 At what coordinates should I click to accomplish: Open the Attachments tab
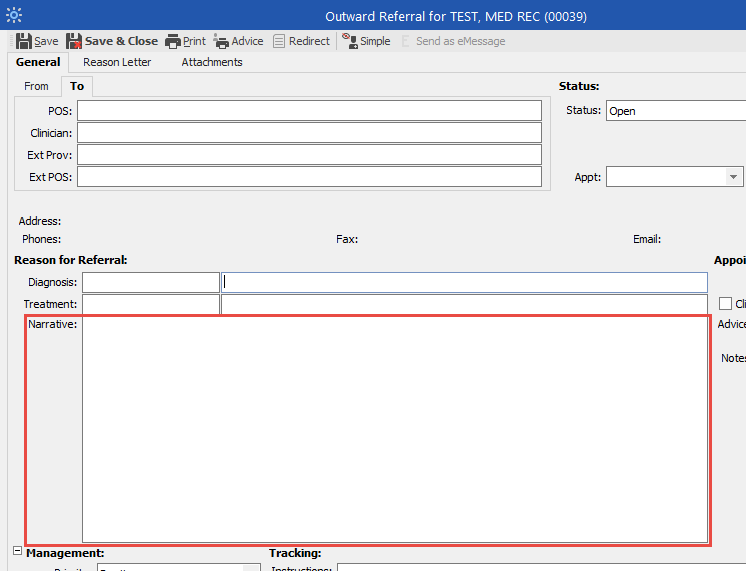click(212, 62)
